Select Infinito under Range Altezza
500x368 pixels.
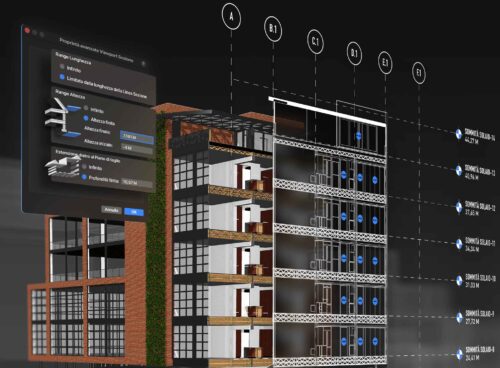point(86,108)
